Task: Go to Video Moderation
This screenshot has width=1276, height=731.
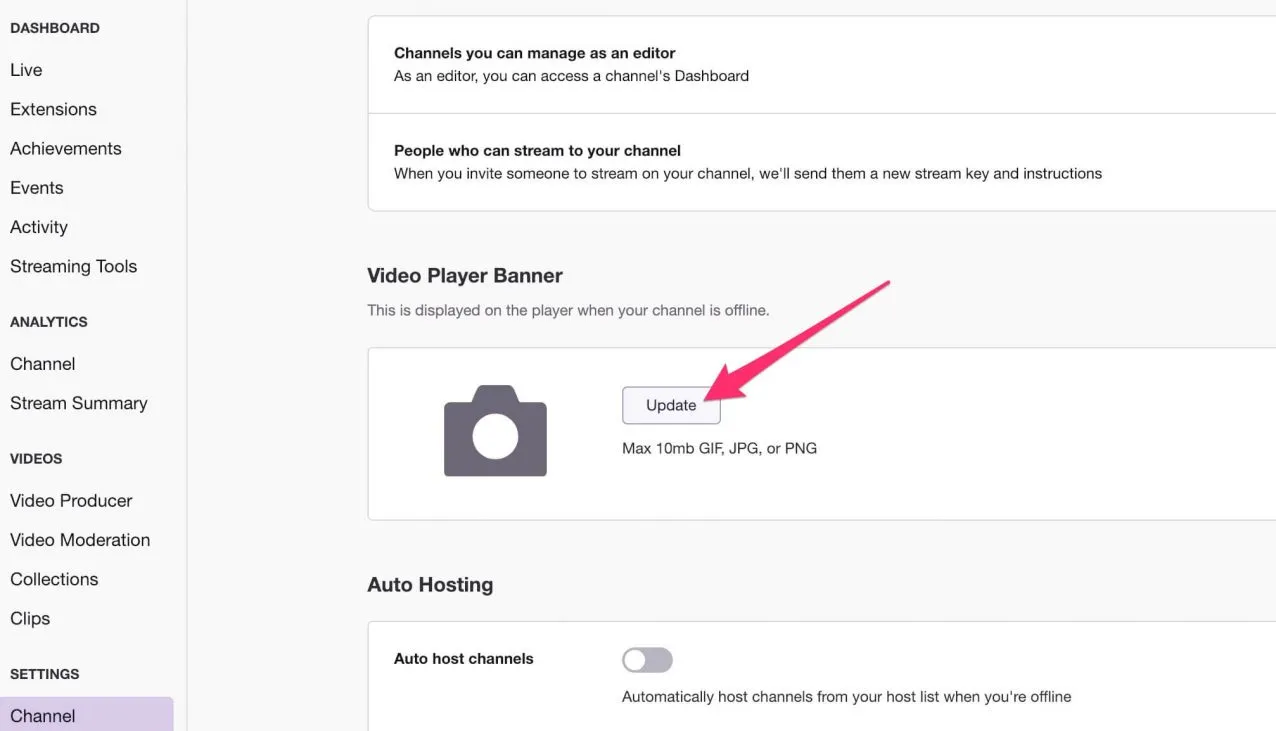Action: coord(80,540)
